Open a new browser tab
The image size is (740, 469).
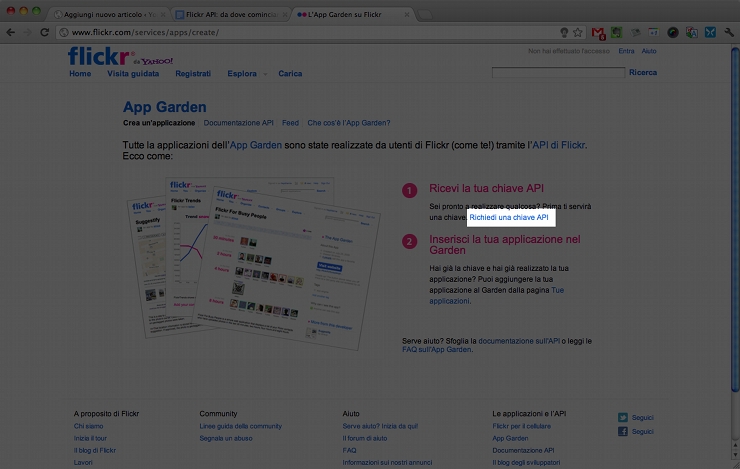(425, 15)
